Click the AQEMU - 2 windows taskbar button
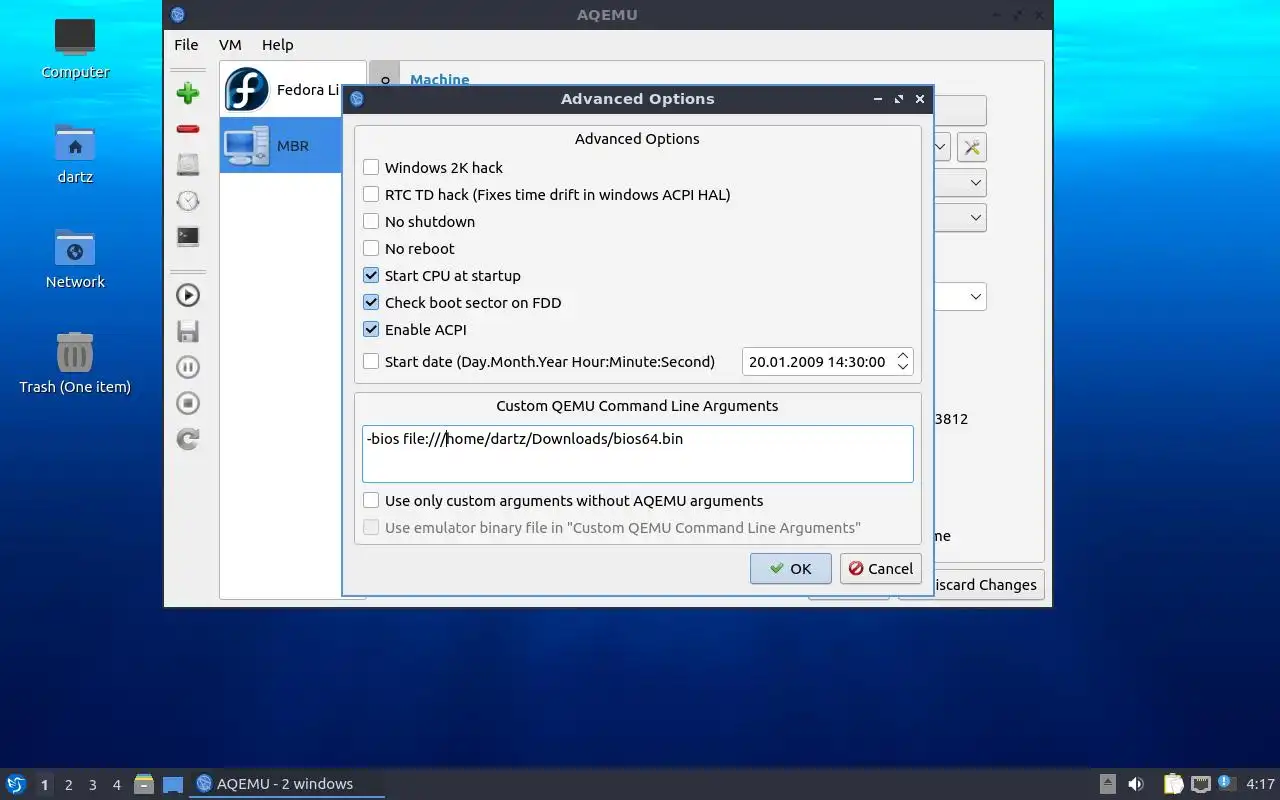 click(x=287, y=784)
